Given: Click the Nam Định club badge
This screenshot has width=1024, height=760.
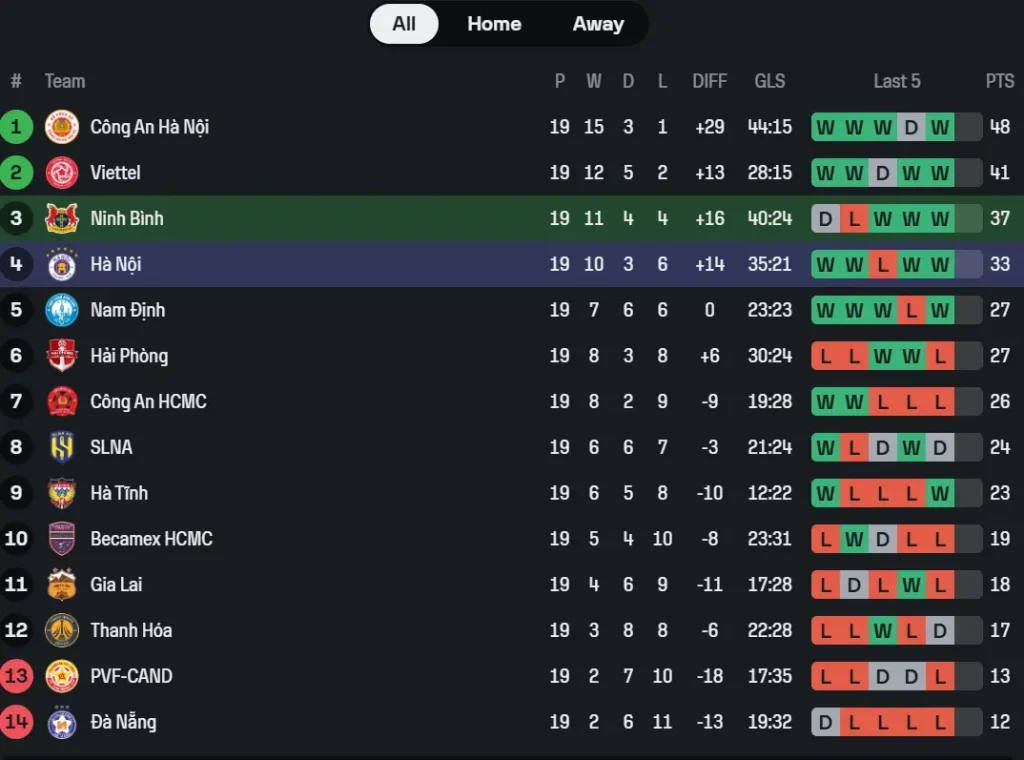Looking at the screenshot, I should 62,310.
